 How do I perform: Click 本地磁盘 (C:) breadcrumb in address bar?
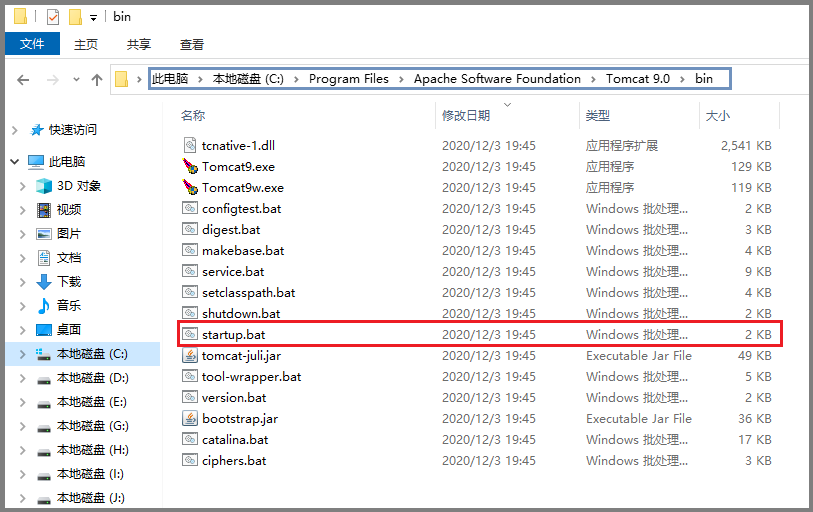[248, 79]
